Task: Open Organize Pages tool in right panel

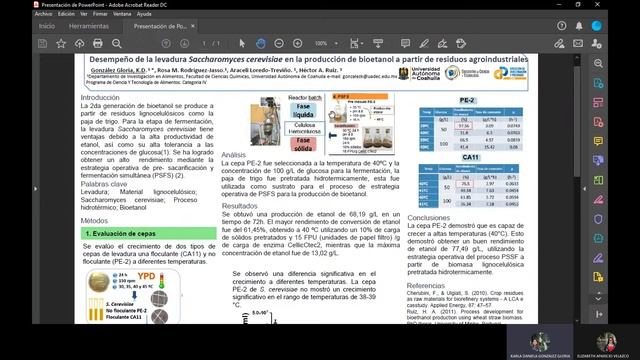Action: [x=598, y=102]
